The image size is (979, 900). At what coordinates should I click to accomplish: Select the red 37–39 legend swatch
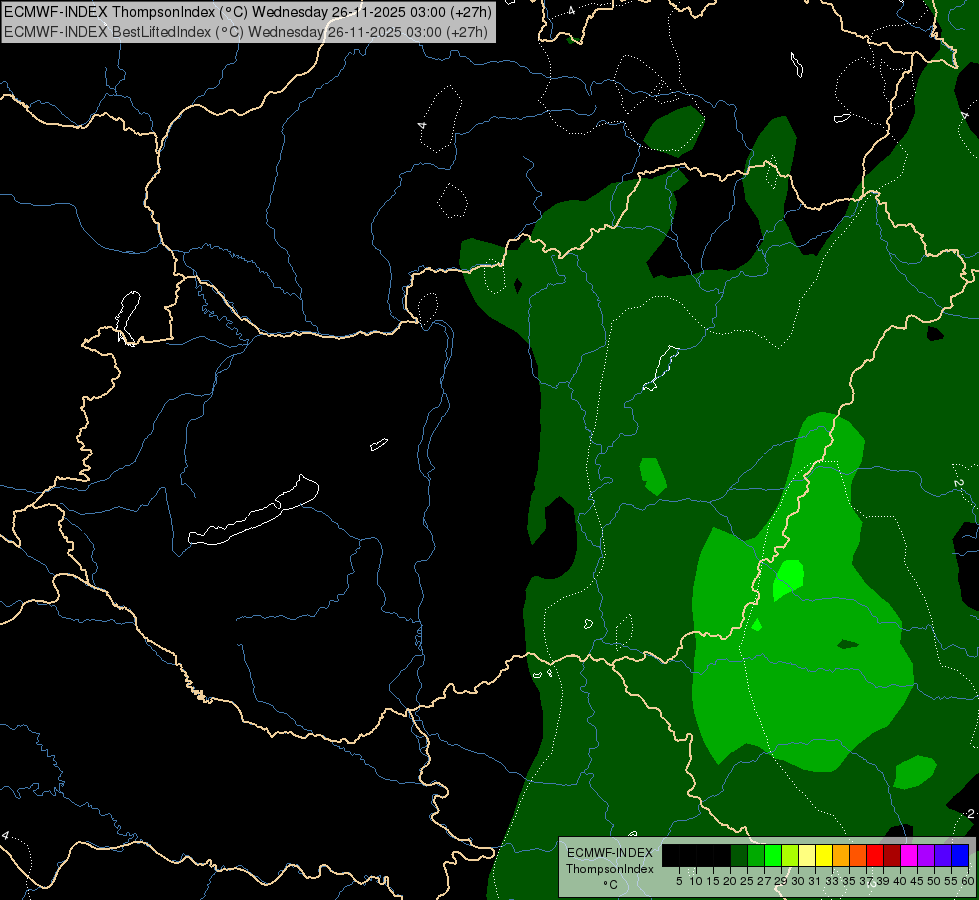coord(875,856)
